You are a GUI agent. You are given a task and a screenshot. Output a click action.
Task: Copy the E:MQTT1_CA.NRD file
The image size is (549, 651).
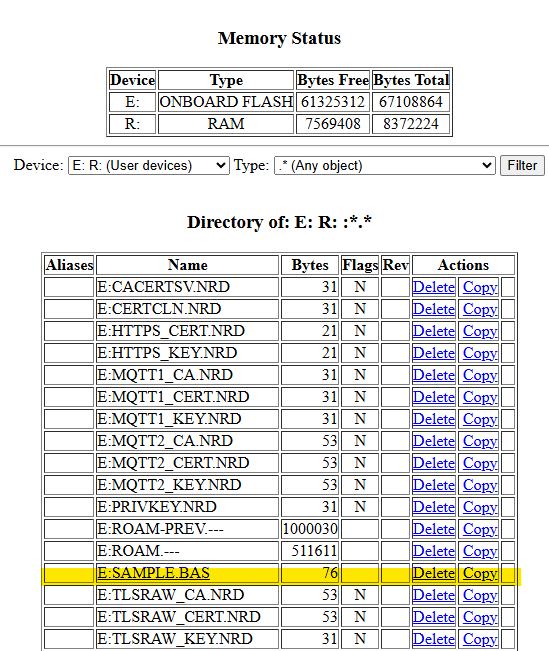(480, 375)
